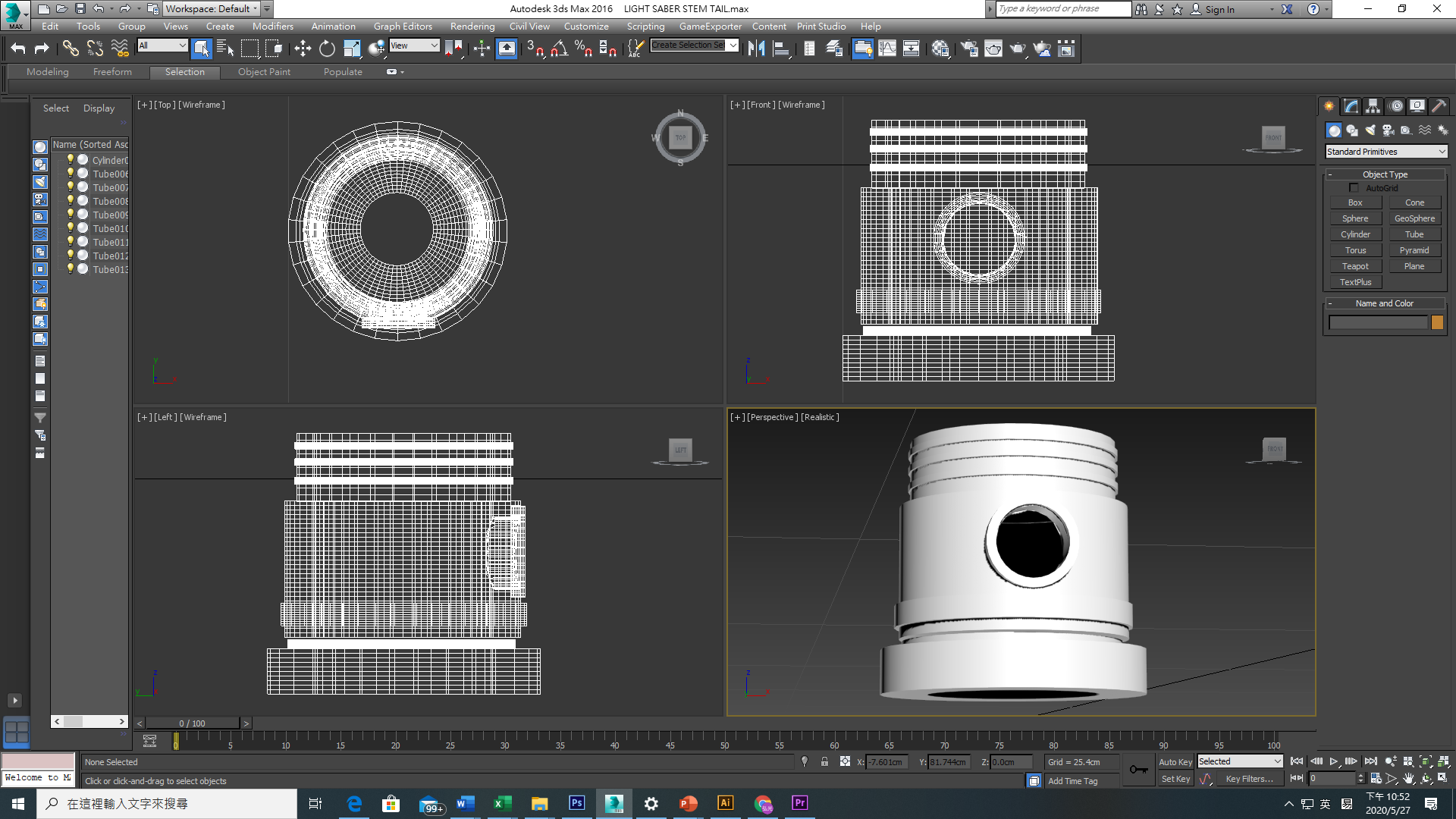Open the selection filter All dropdown
1456x819 pixels.
click(162, 45)
